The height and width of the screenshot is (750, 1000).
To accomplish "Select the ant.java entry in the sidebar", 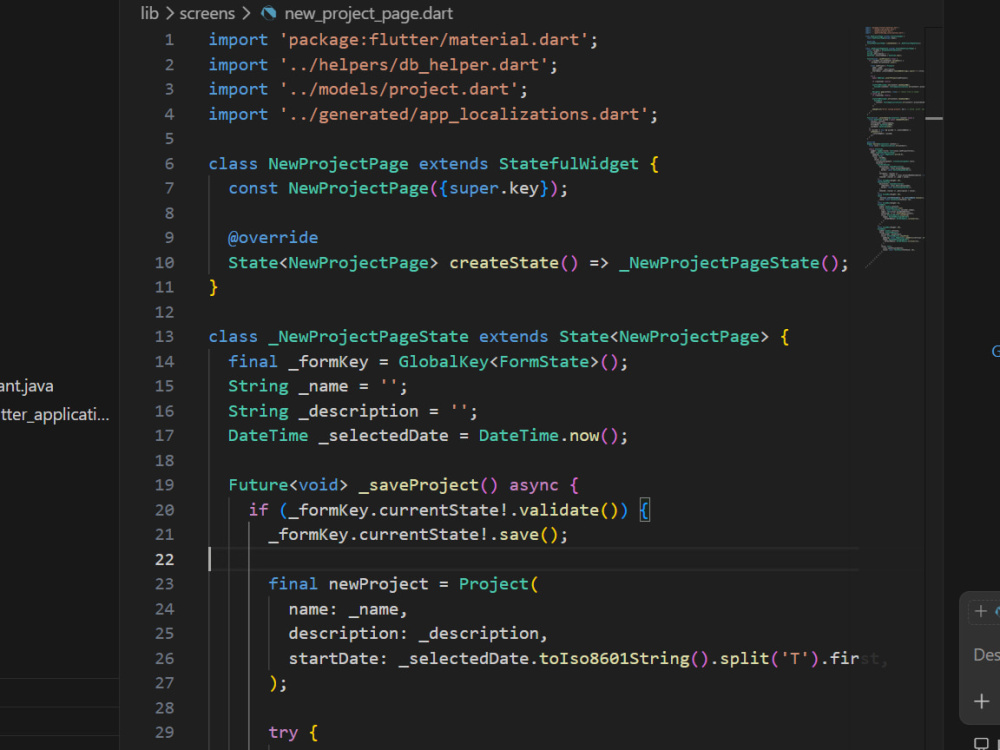I will point(27,386).
